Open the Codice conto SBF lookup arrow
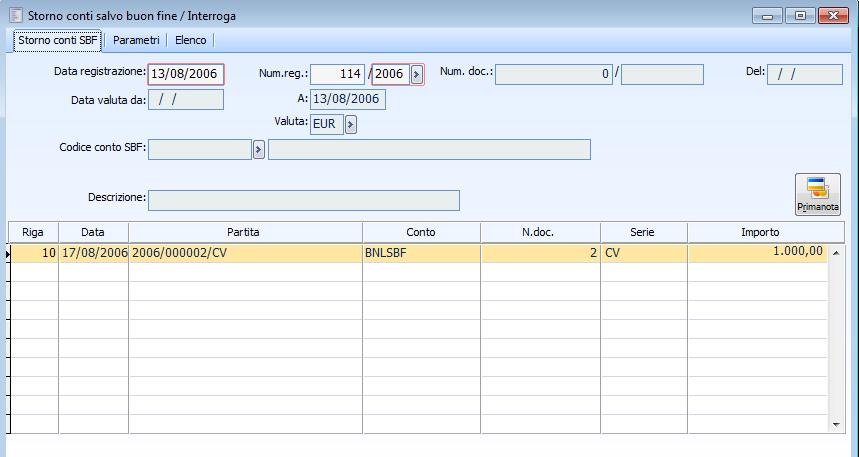This screenshot has width=859, height=457. [259, 149]
